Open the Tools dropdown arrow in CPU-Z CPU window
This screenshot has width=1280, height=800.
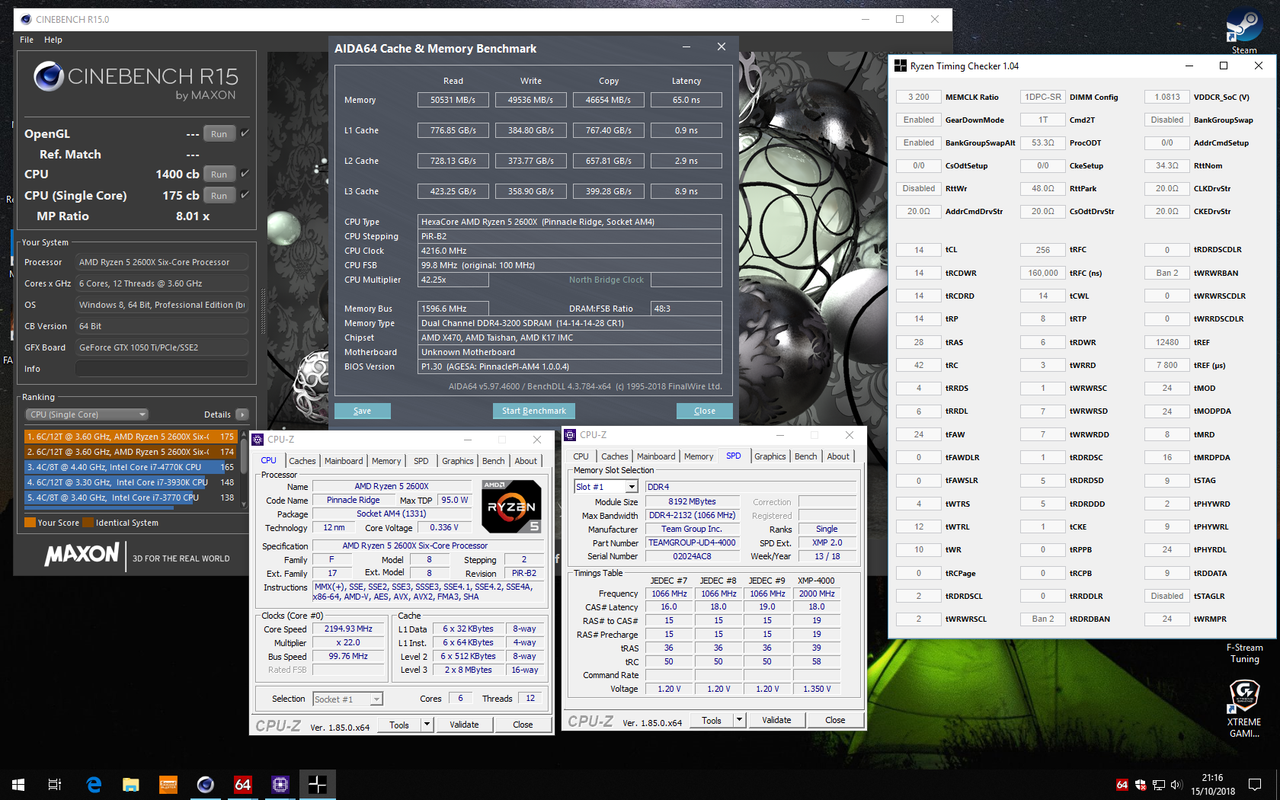pos(427,724)
